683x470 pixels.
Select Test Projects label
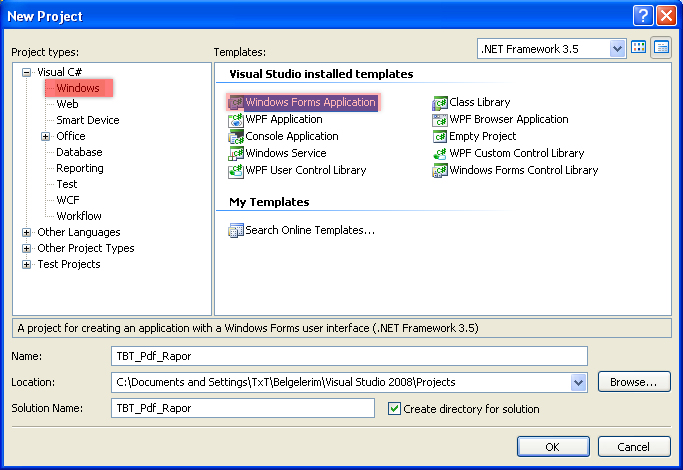(x=69, y=264)
